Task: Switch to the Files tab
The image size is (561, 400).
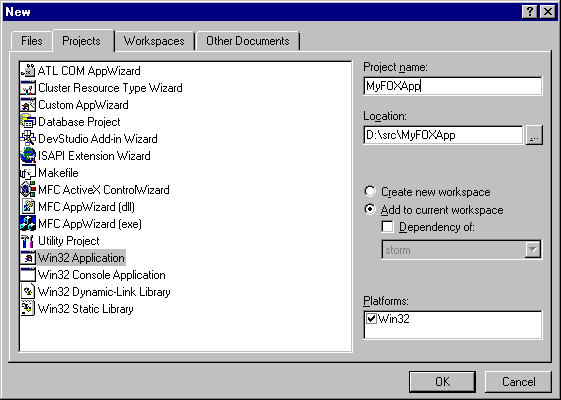Action: point(31,41)
